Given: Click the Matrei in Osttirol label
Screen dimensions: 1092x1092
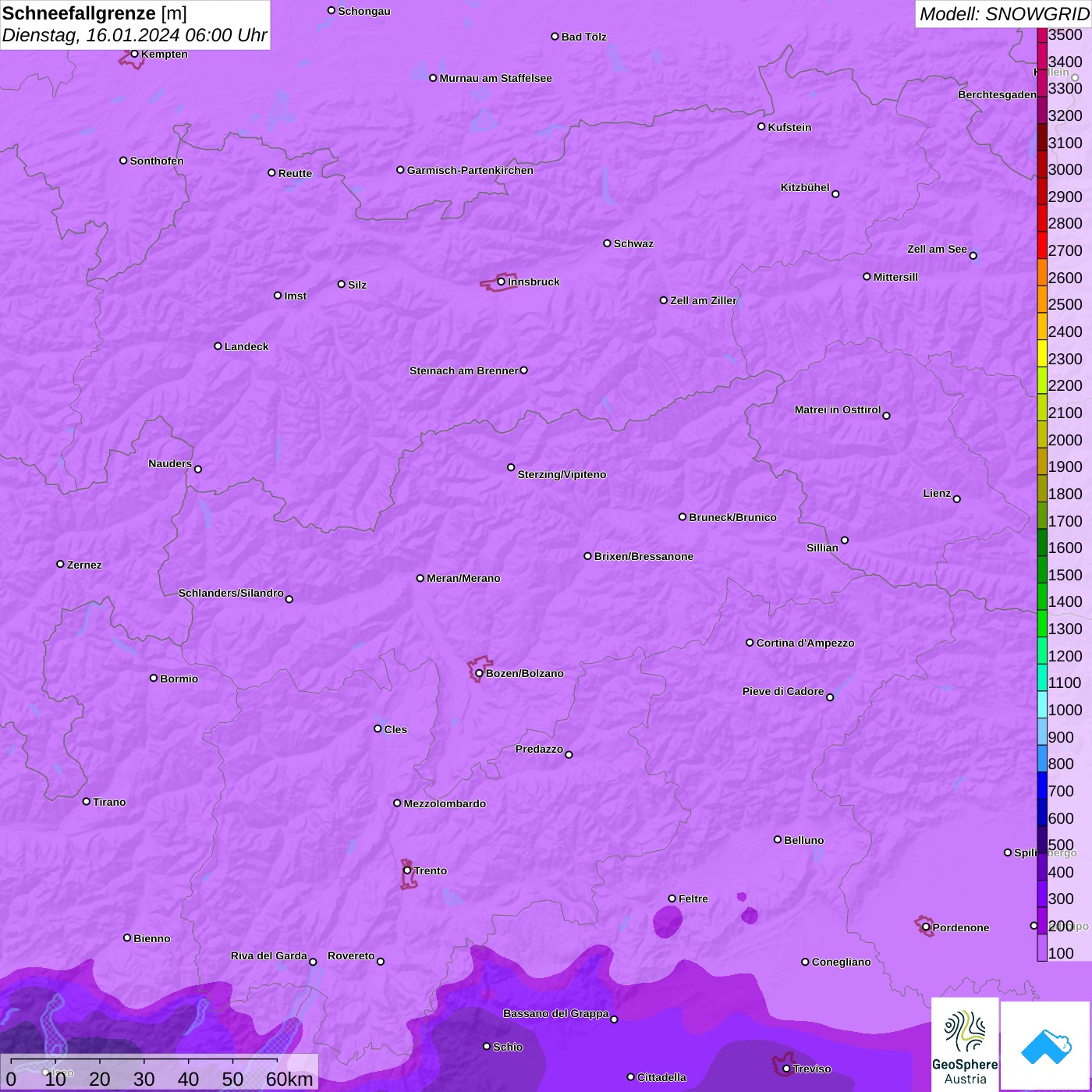Looking at the screenshot, I should [838, 409].
